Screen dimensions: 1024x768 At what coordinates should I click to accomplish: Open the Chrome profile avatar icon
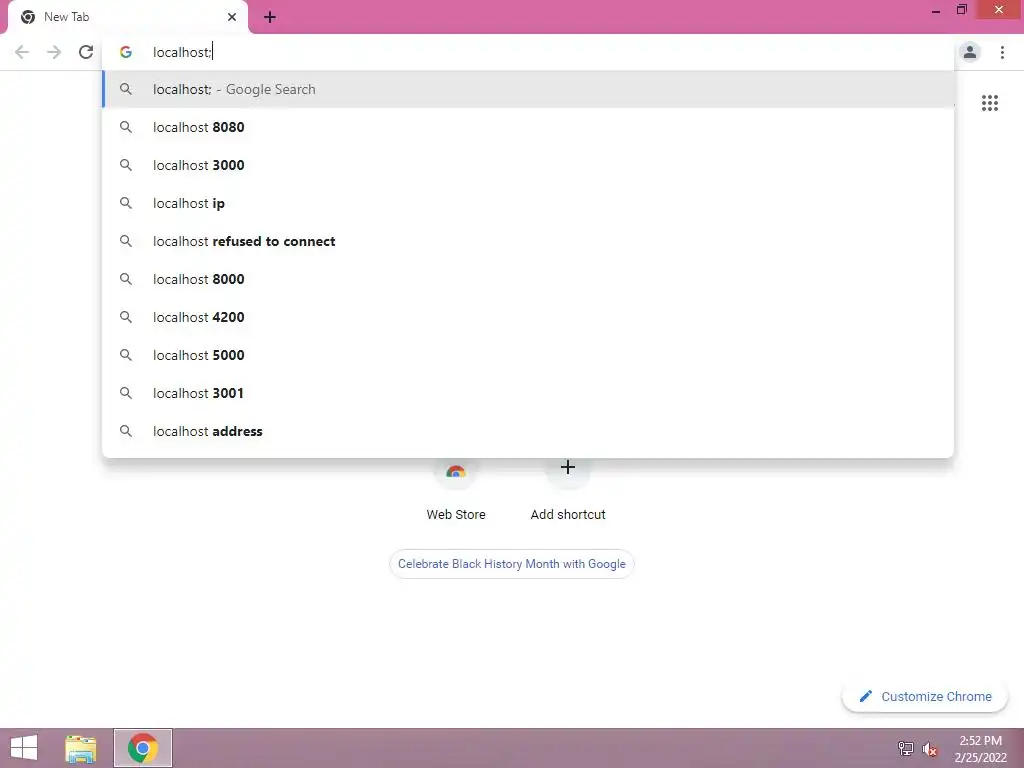coord(970,52)
